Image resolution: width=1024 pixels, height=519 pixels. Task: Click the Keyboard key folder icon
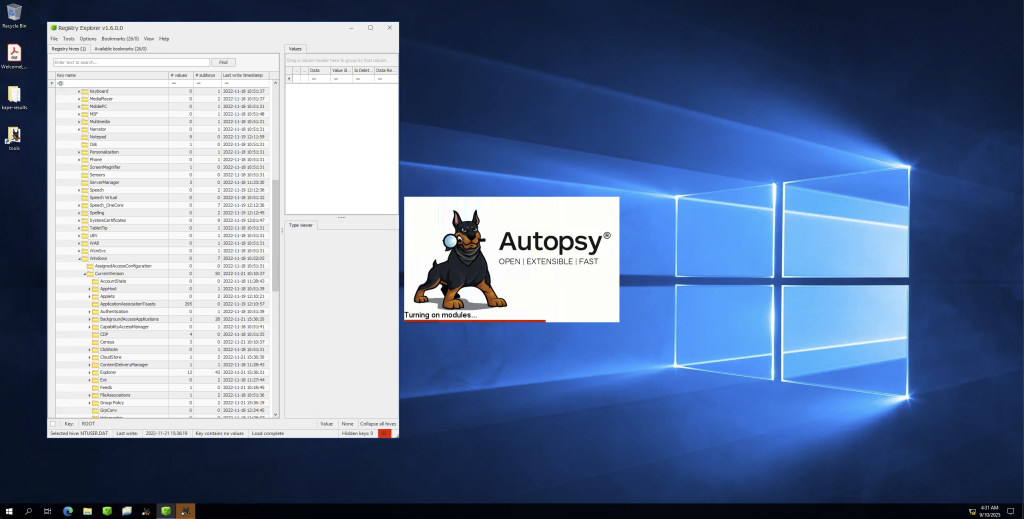coord(85,91)
